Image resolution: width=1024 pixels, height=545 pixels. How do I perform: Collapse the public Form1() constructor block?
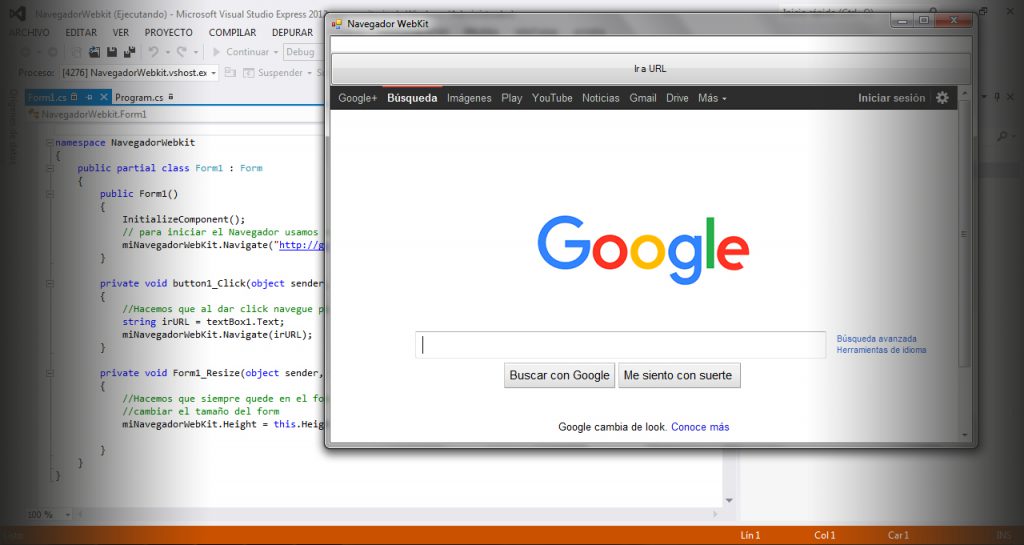tap(50, 194)
